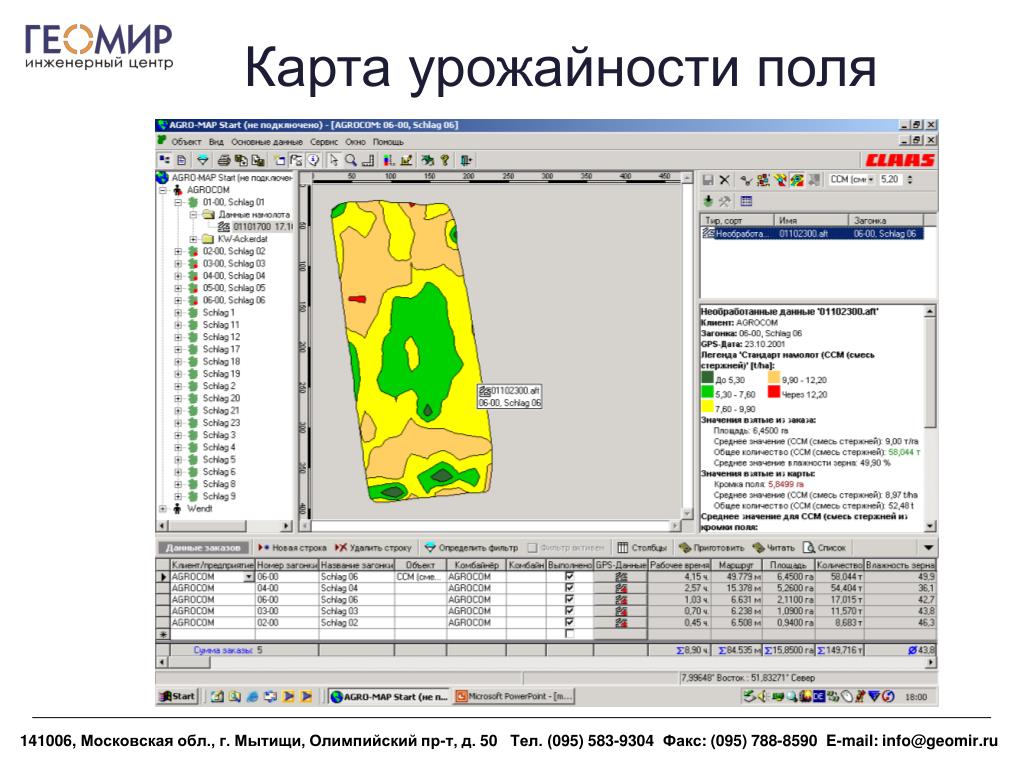Click the Столбцы button
The image size is (1024, 768).
point(642,548)
